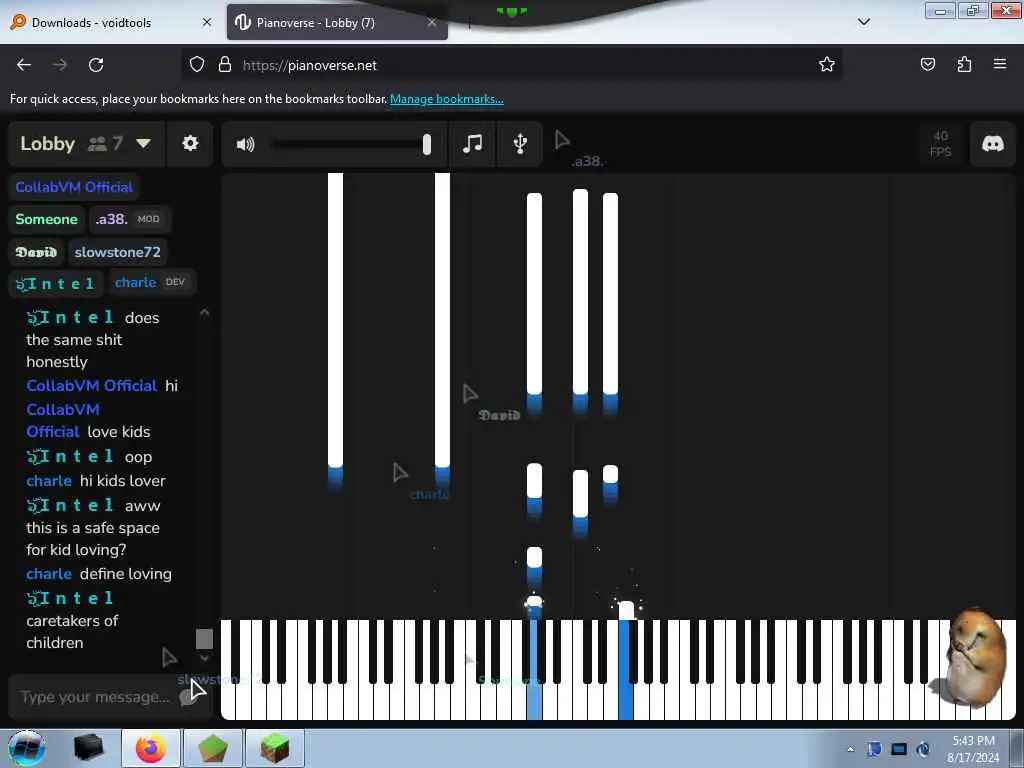Viewport: 1024px width, 768px height.
Task: Switch to the Downloads - voidtools tab
Action: [111, 22]
